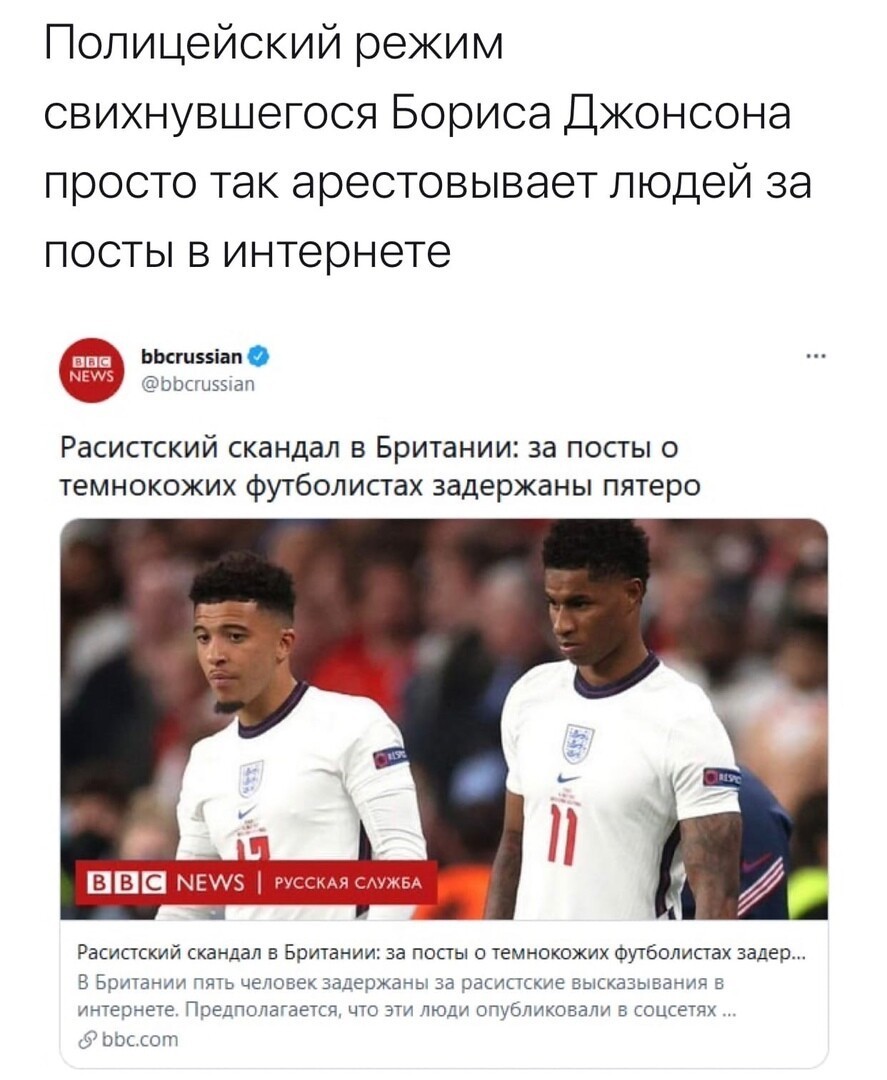Open the three-dot more options menu

[817, 357]
